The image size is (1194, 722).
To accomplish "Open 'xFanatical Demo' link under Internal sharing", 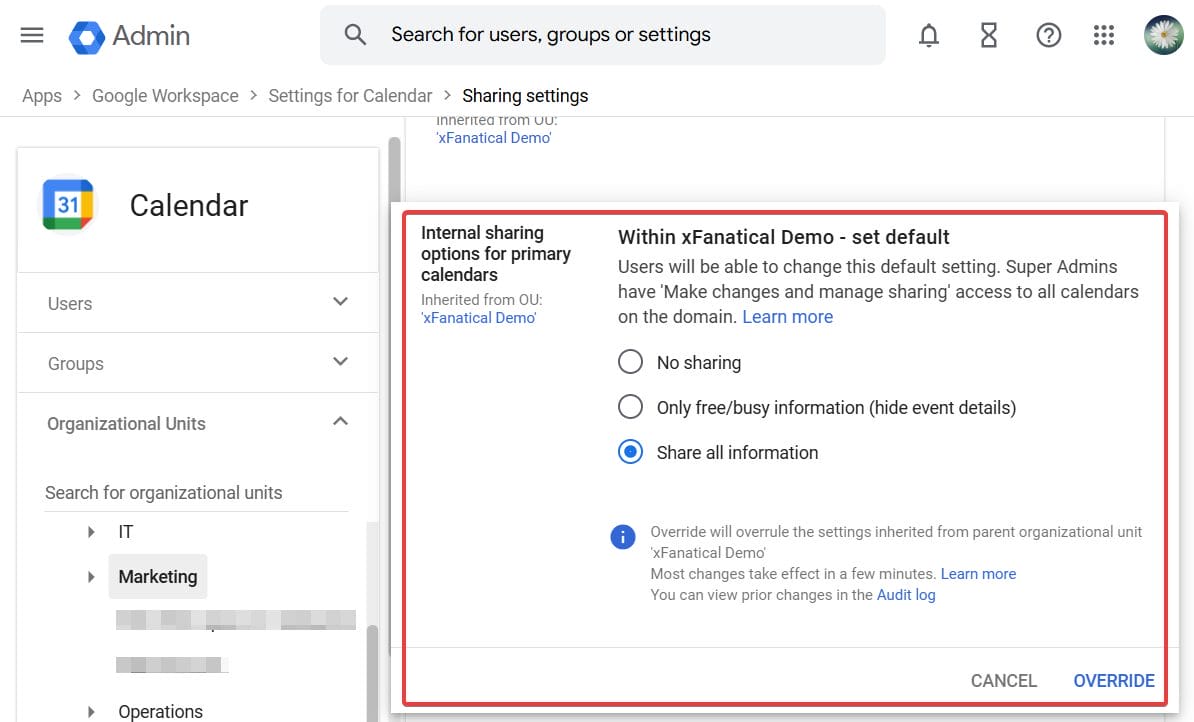I will [479, 318].
